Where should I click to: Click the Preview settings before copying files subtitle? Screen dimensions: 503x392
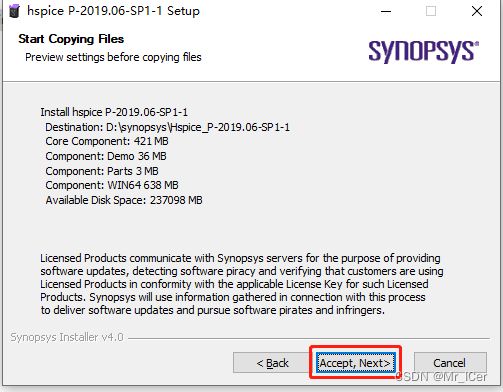pos(113,57)
